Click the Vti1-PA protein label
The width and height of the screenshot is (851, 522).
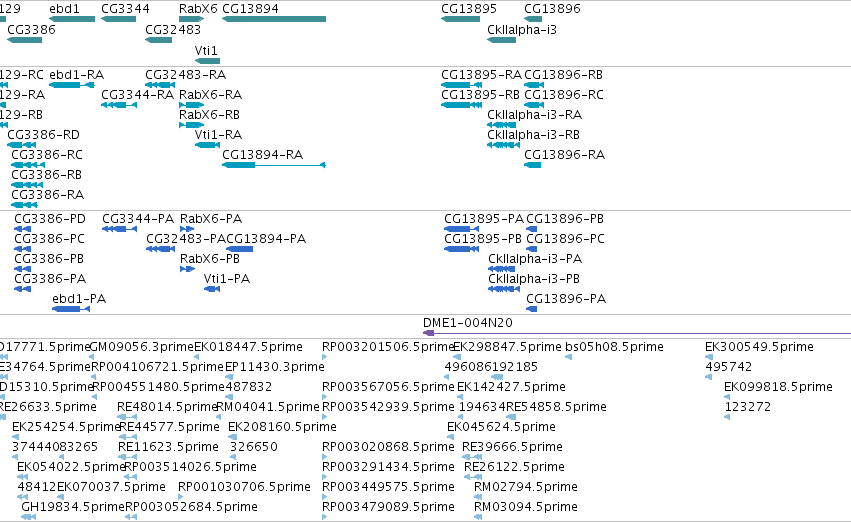pos(227,279)
